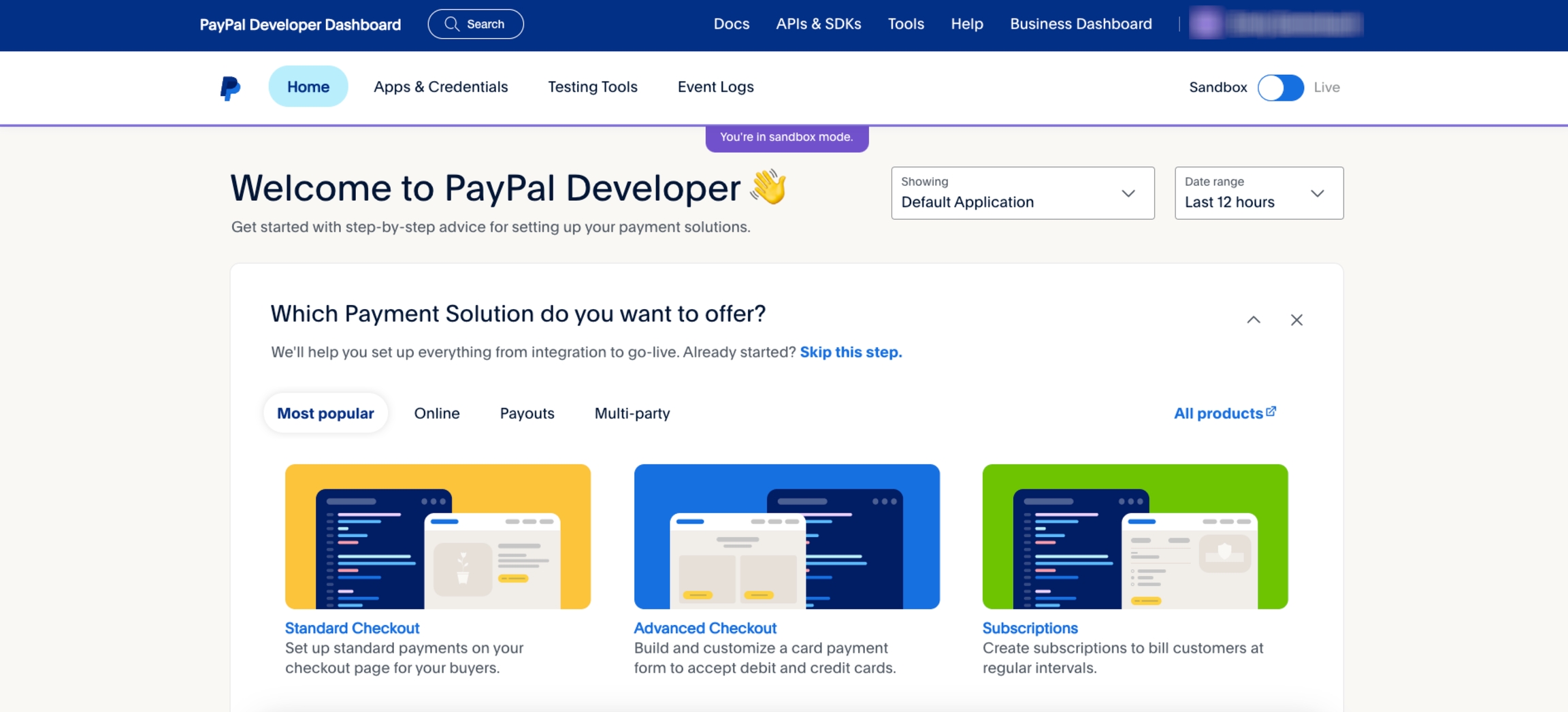
Task: Open the Showing Default Application dropdown
Action: click(x=1022, y=193)
